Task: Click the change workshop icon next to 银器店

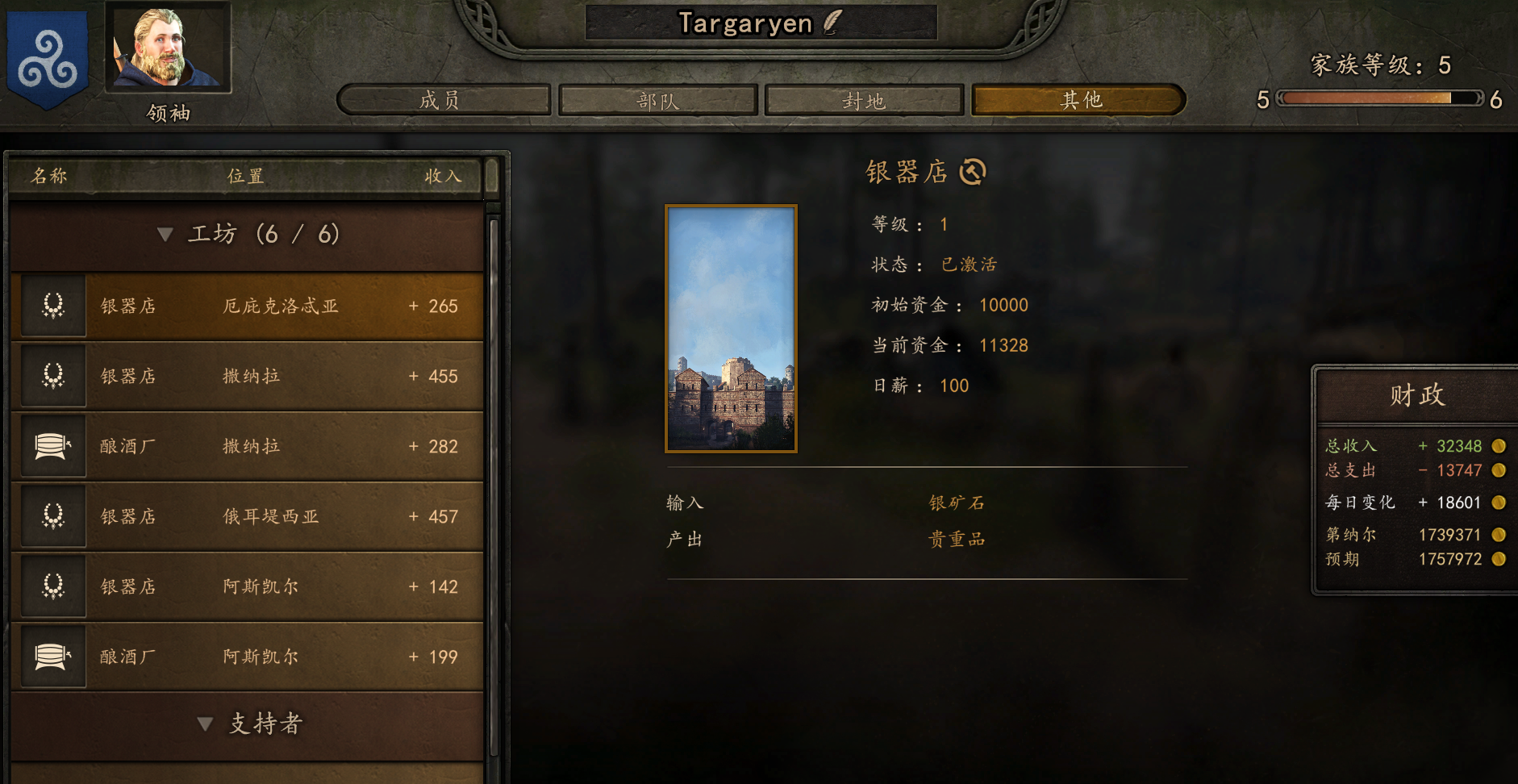Action: tap(973, 172)
